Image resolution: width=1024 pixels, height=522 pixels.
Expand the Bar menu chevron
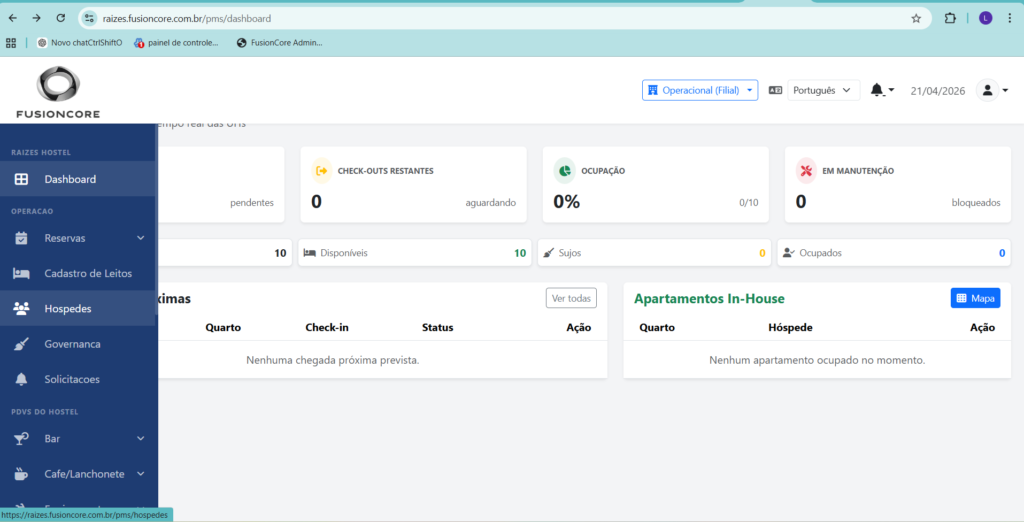(x=140, y=438)
